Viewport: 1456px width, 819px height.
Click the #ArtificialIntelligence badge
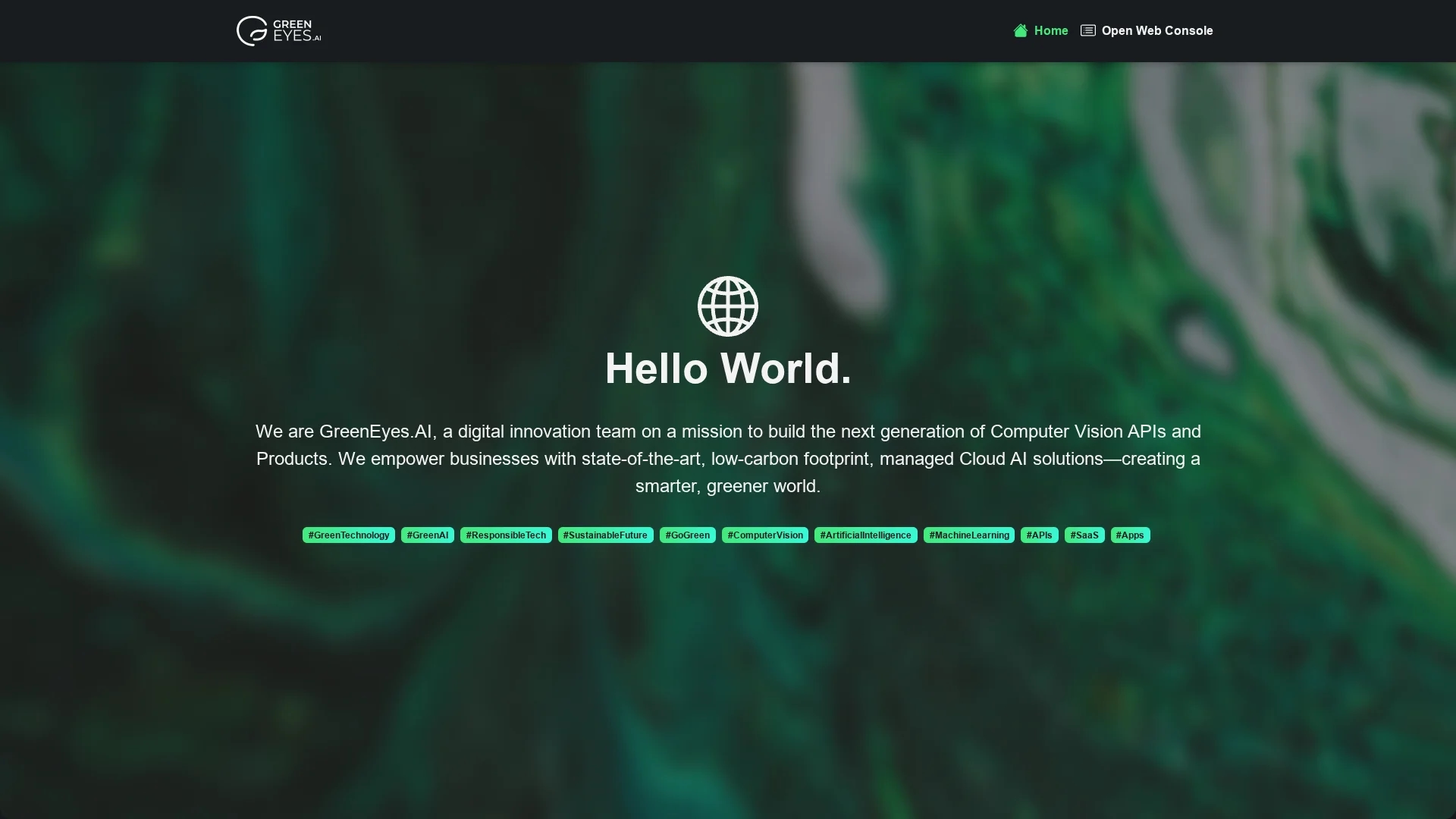(x=866, y=535)
